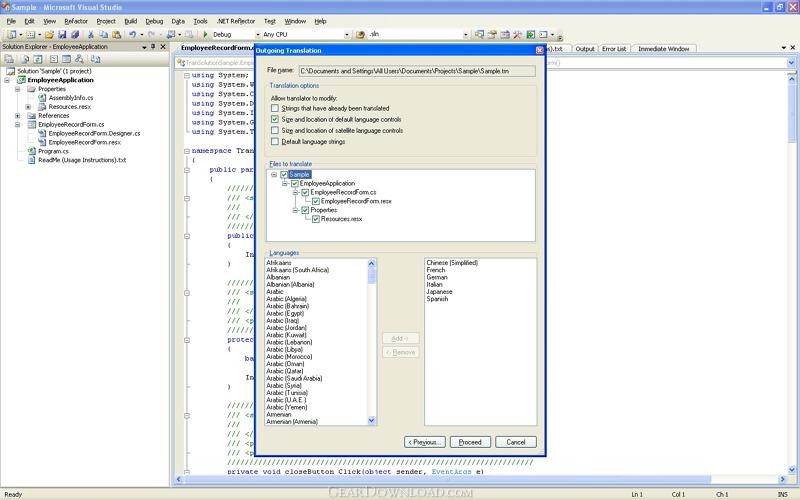This screenshot has width=800, height=500.
Task: Open the Object Browser toolbar icon
Action: coord(505,34)
